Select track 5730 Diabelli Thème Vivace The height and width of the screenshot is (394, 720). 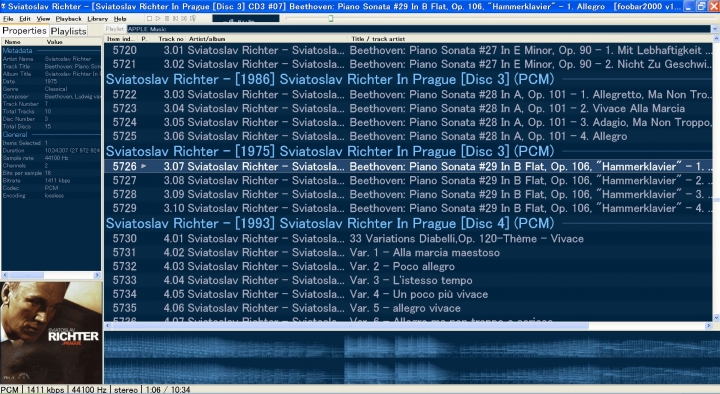(x=408, y=238)
